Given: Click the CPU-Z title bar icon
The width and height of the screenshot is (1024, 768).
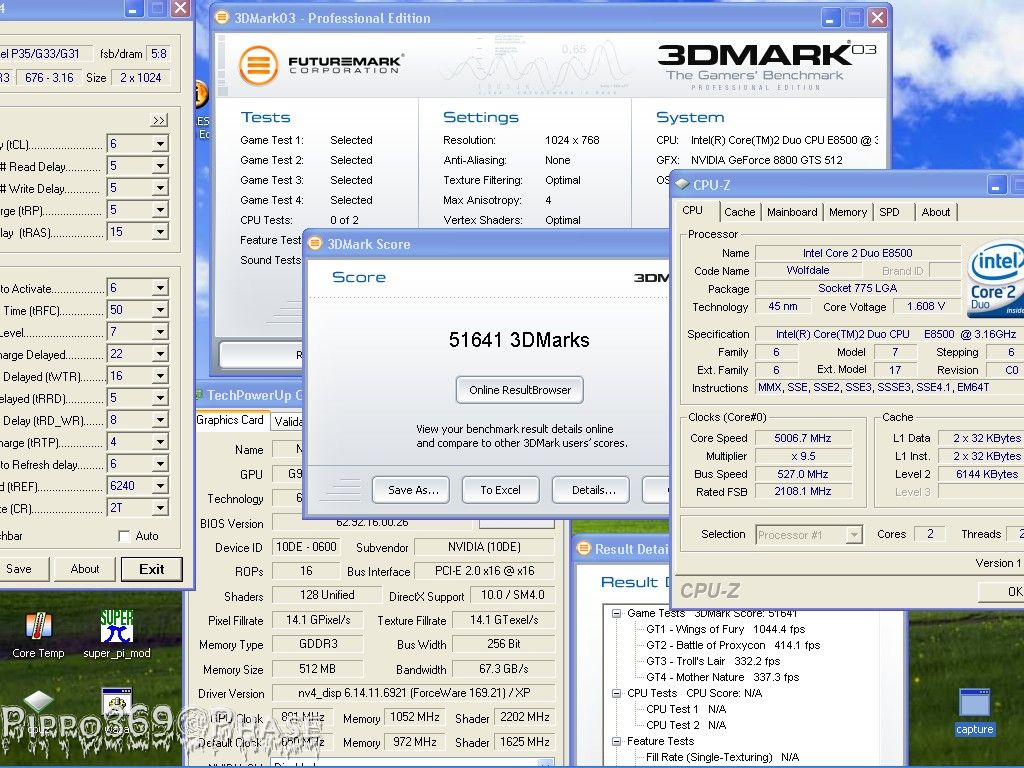Looking at the screenshot, I should pos(682,184).
